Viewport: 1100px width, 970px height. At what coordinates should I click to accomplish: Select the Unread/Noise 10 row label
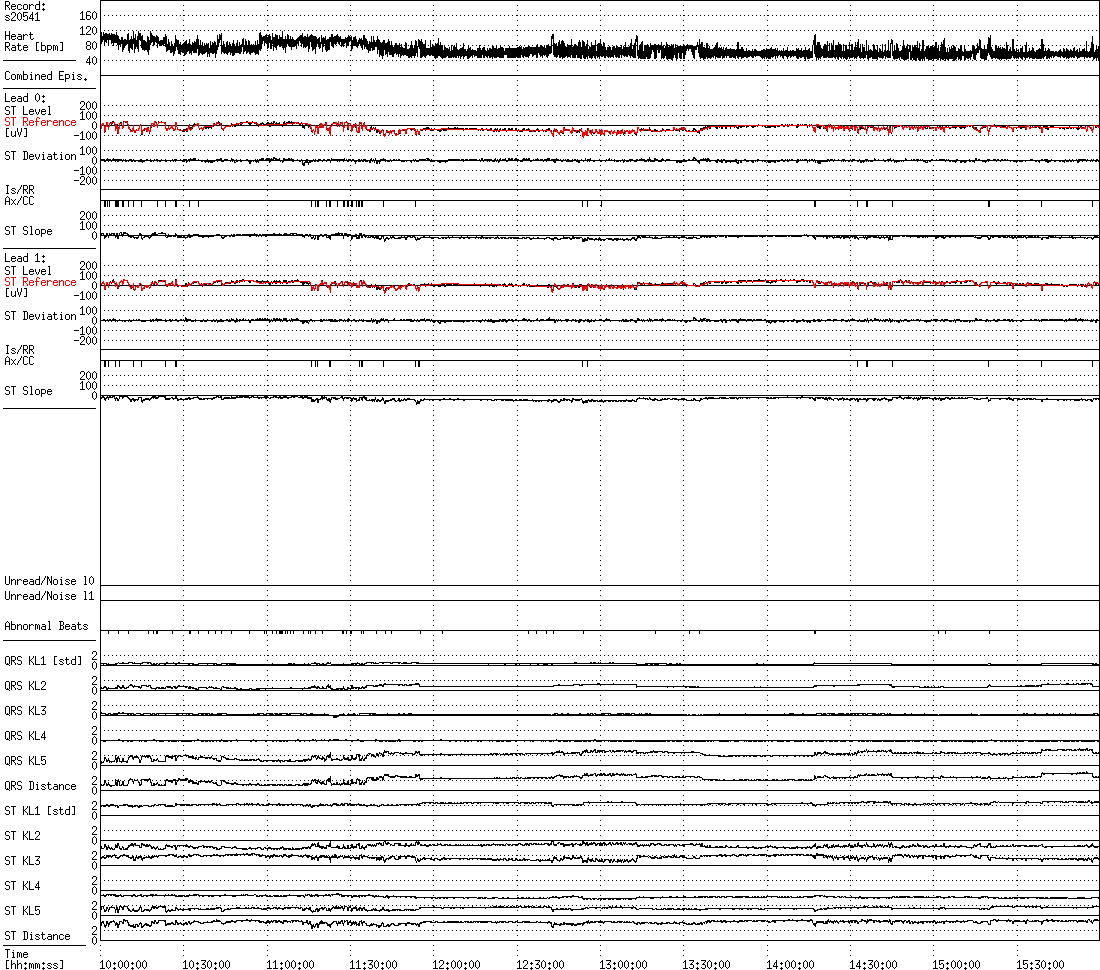(49, 581)
